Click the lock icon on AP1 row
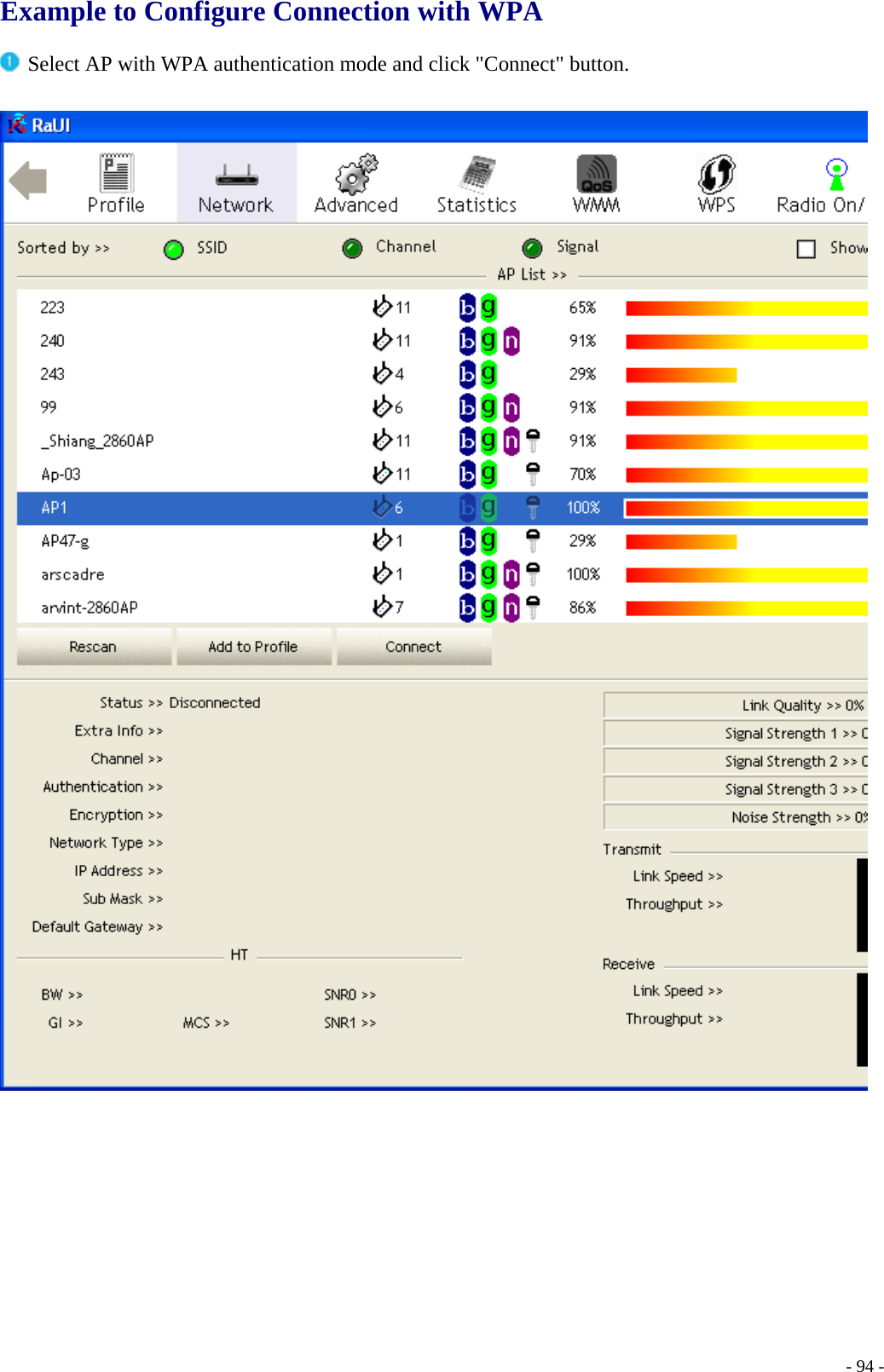884x1372 pixels. (x=533, y=508)
